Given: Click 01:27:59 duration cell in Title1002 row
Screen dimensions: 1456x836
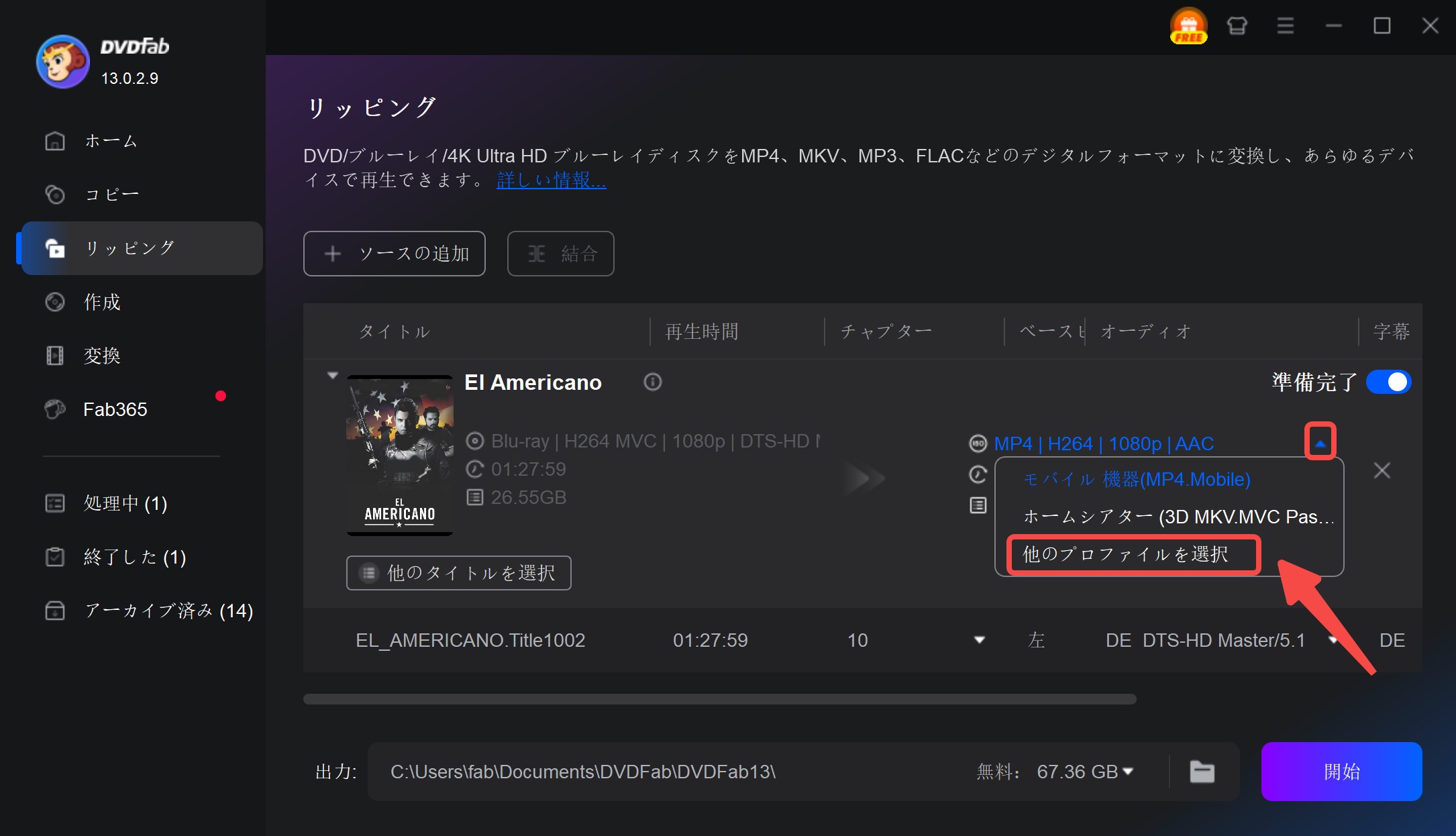Looking at the screenshot, I should [x=710, y=640].
